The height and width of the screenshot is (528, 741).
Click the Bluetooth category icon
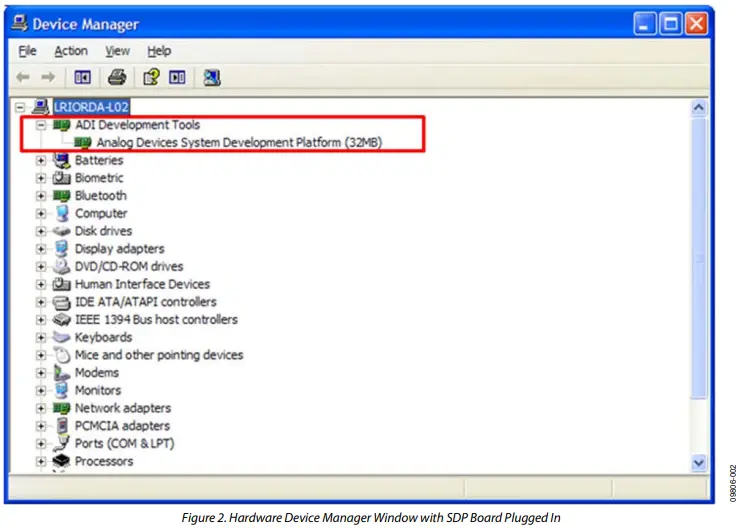pyautogui.click(x=61, y=196)
